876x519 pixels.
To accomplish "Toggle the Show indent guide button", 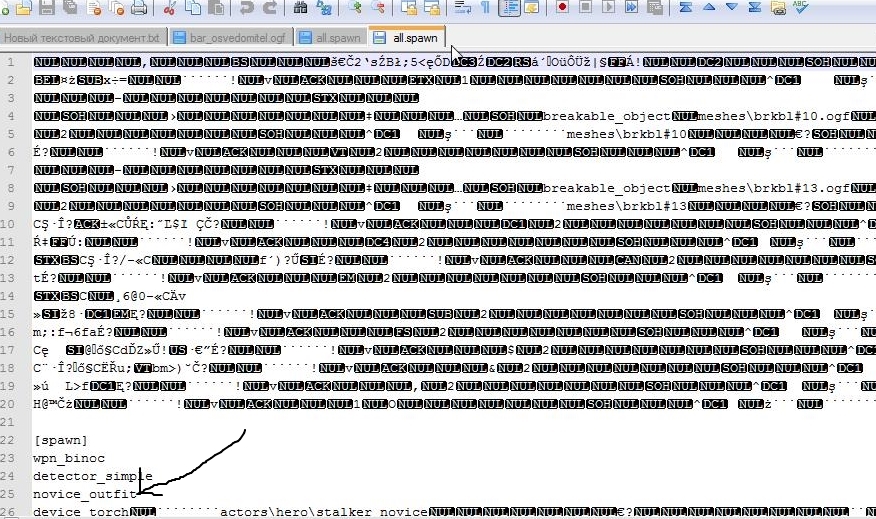I will click(x=509, y=8).
